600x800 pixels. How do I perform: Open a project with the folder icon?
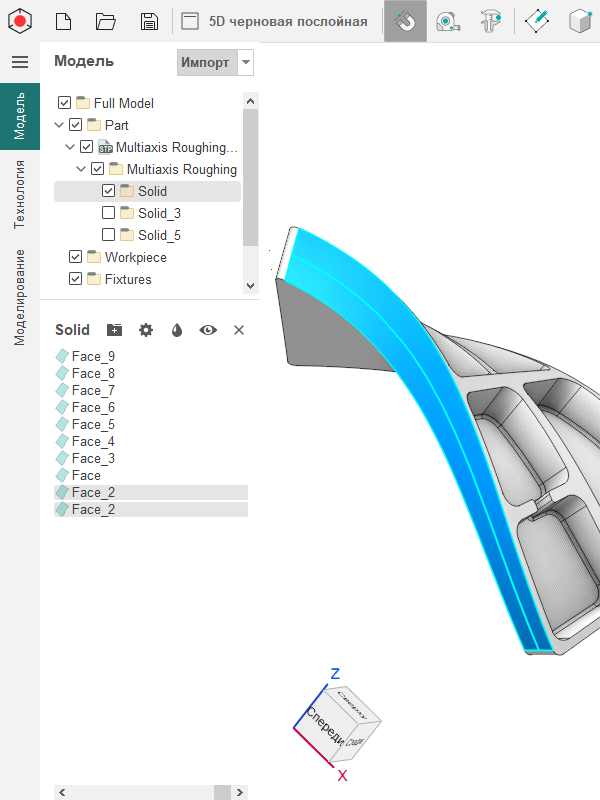pyautogui.click(x=106, y=21)
